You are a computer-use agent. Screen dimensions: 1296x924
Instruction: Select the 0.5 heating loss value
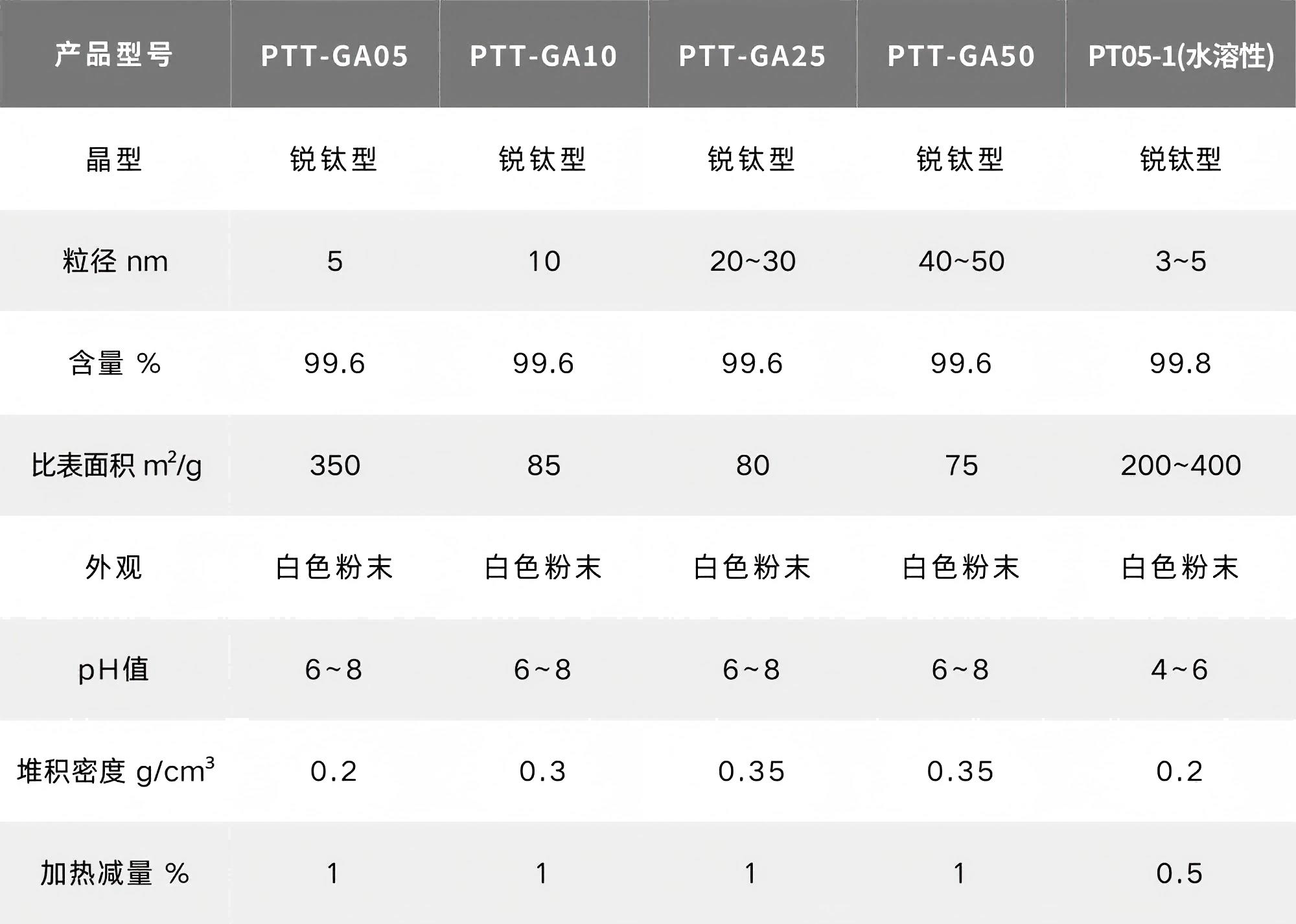pos(1179,873)
